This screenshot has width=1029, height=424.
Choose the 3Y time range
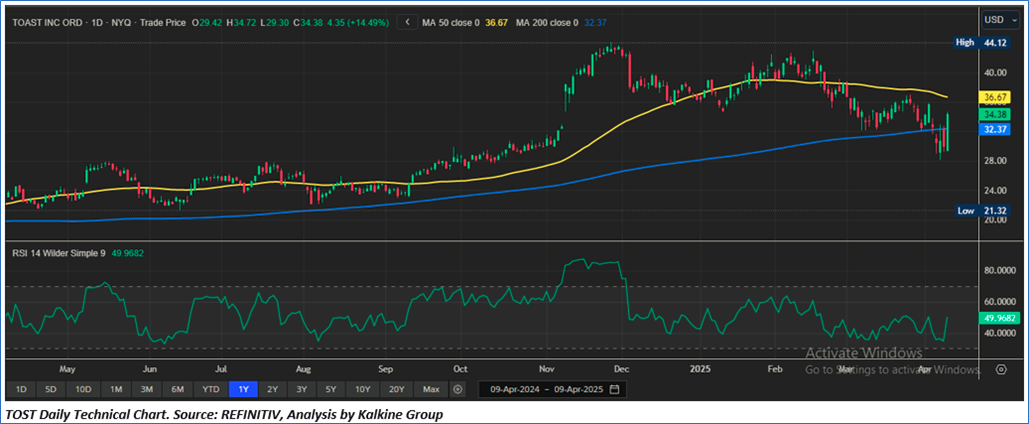(x=301, y=390)
